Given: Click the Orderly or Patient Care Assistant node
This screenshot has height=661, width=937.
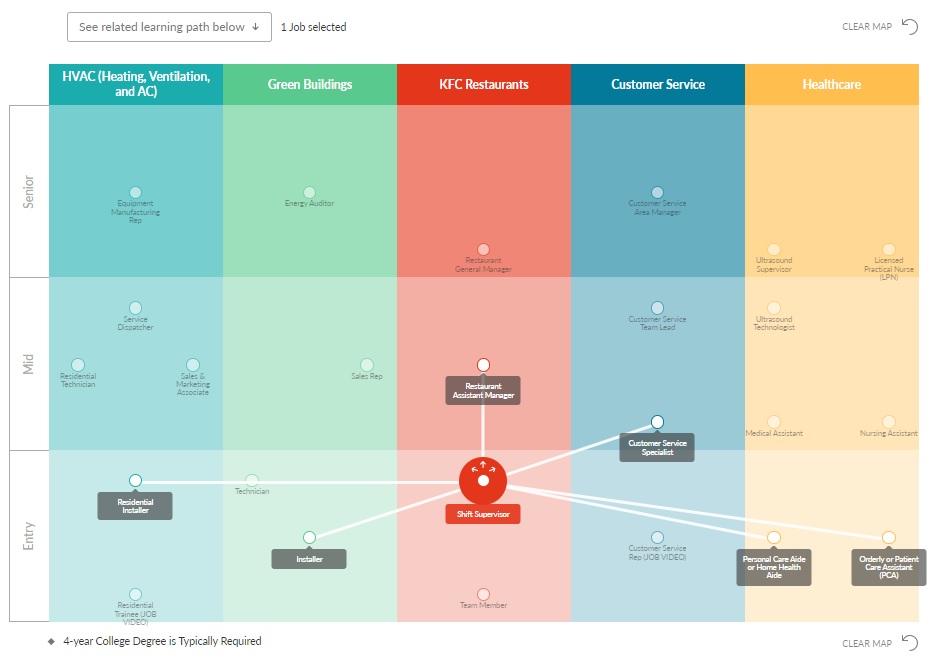Looking at the screenshot, I should [889, 537].
